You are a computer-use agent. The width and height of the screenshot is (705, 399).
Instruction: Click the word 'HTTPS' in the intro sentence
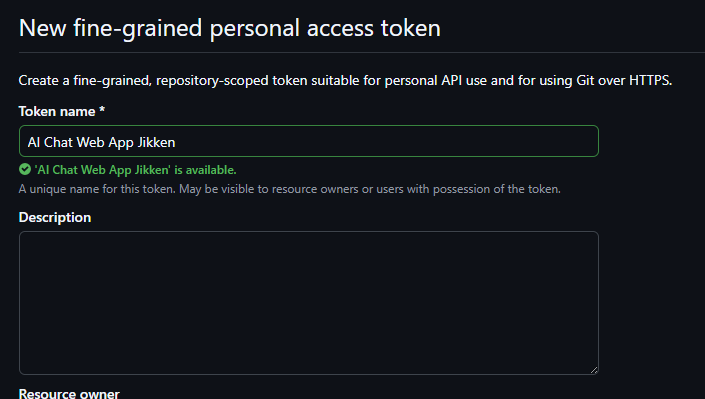650,80
